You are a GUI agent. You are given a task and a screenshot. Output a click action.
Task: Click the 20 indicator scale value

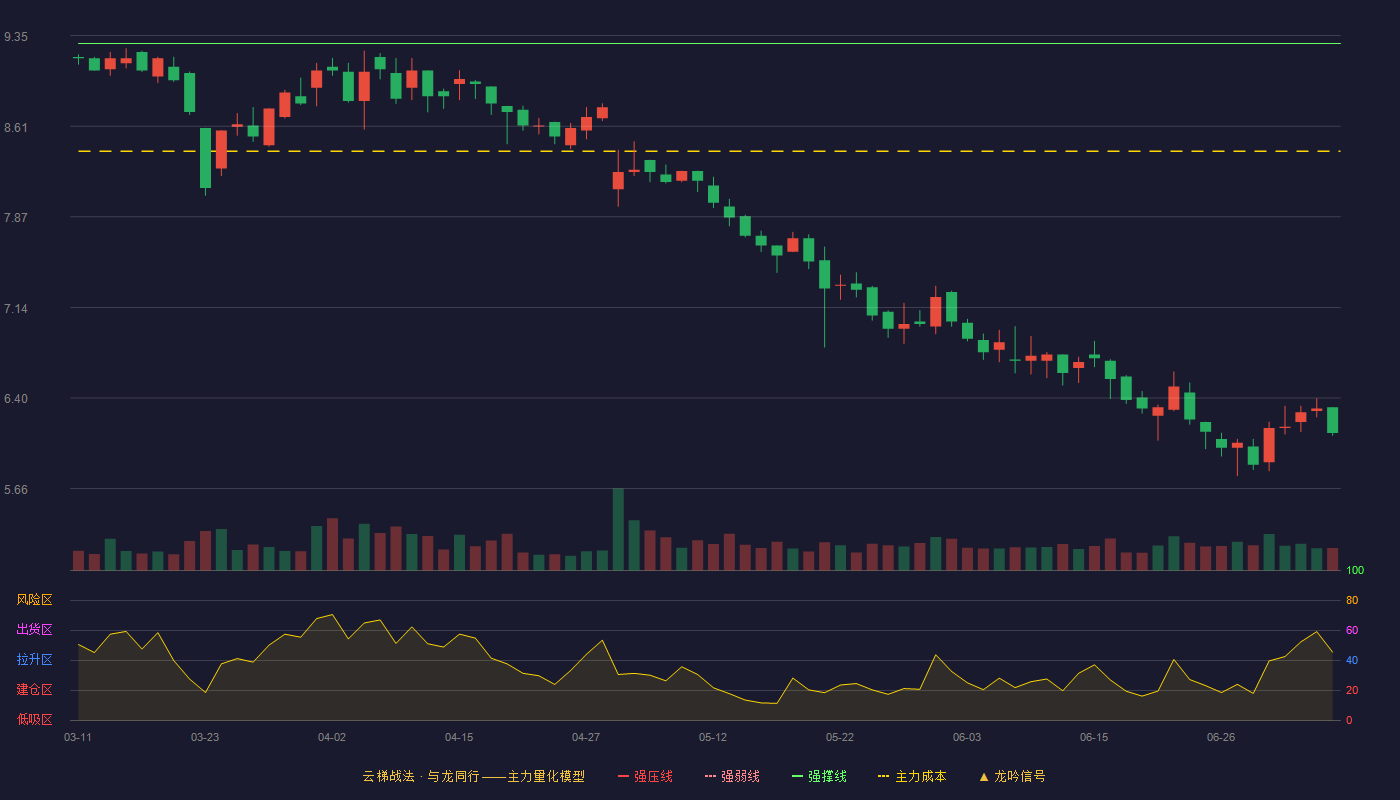[1352, 690]
